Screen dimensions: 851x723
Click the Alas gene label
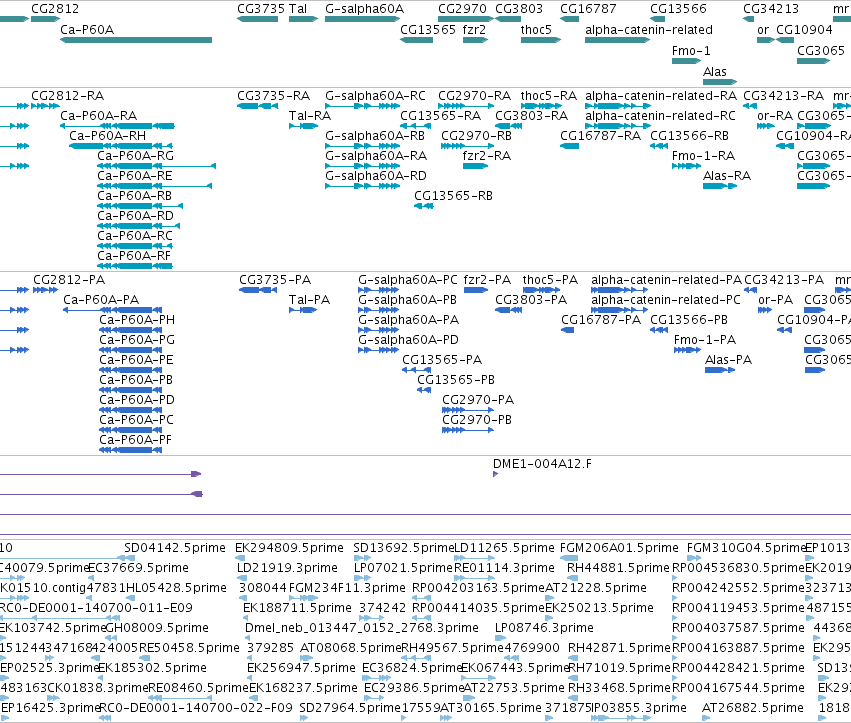tap(714, 72)
